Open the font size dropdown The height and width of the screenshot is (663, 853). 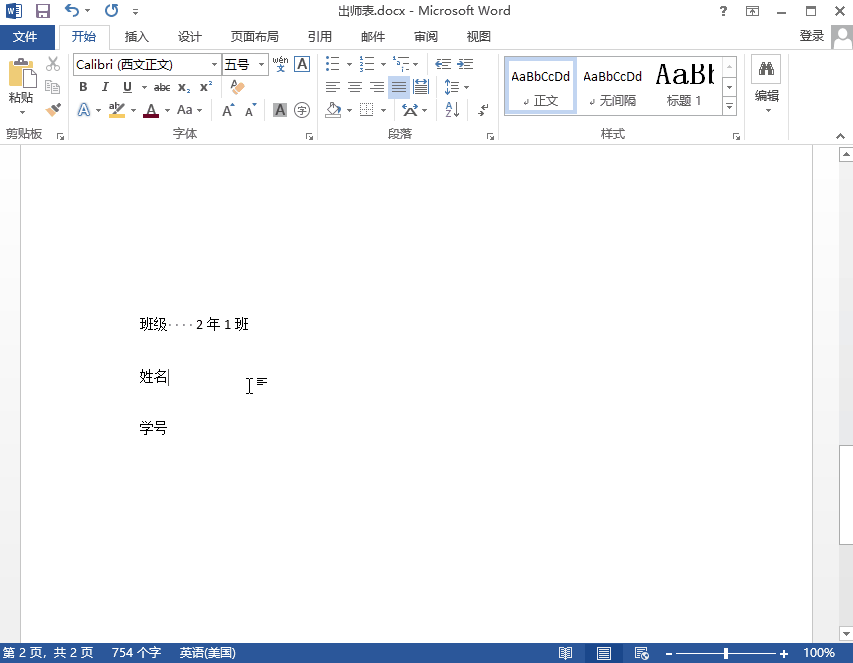pyautogui.click(x=261, y=63)
